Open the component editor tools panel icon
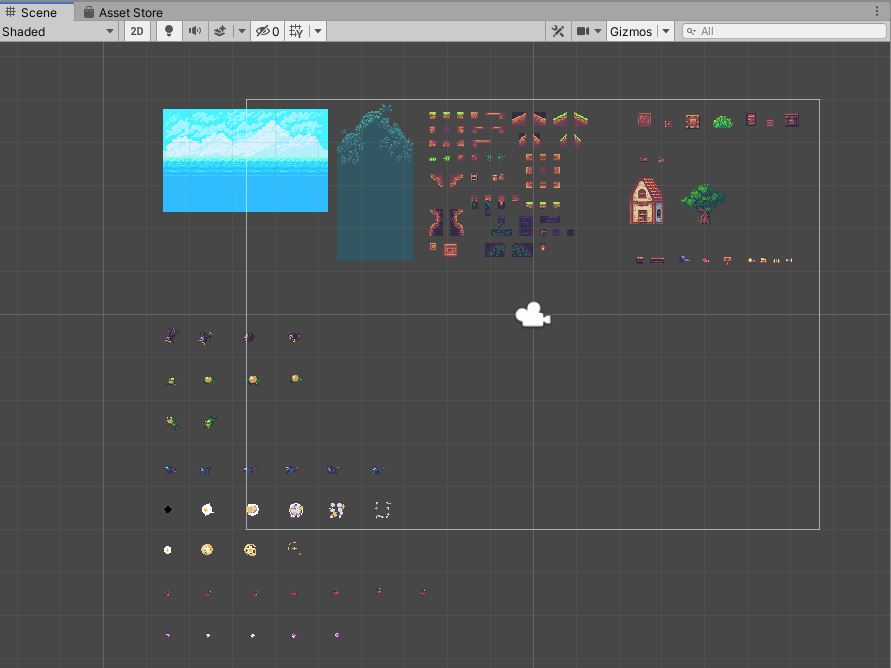891x668 pixels. click(x=558, y=31)
